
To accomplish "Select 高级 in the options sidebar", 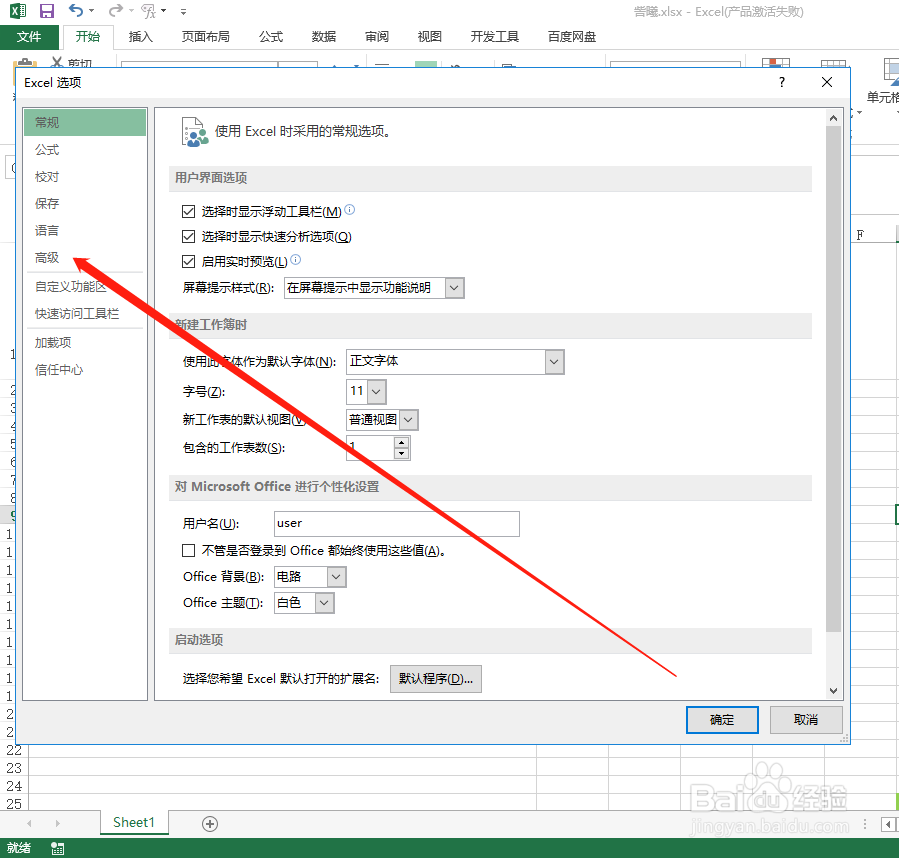I will coord(46,257).
